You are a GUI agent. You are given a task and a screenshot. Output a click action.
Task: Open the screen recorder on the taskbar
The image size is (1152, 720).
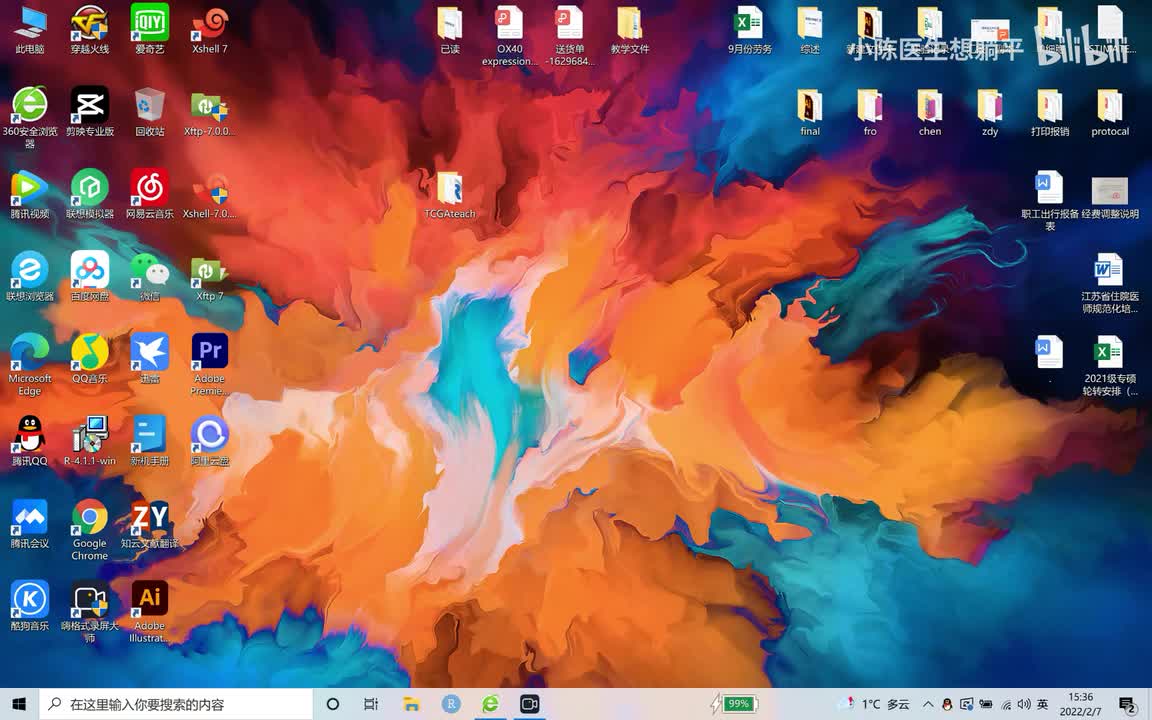(x=530, y=704)
